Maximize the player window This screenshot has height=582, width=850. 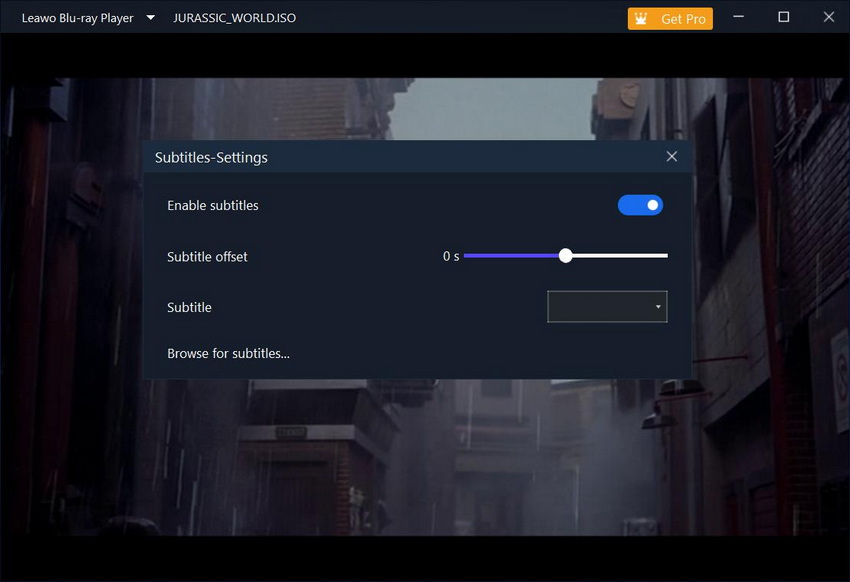click(x=783, y=17)
